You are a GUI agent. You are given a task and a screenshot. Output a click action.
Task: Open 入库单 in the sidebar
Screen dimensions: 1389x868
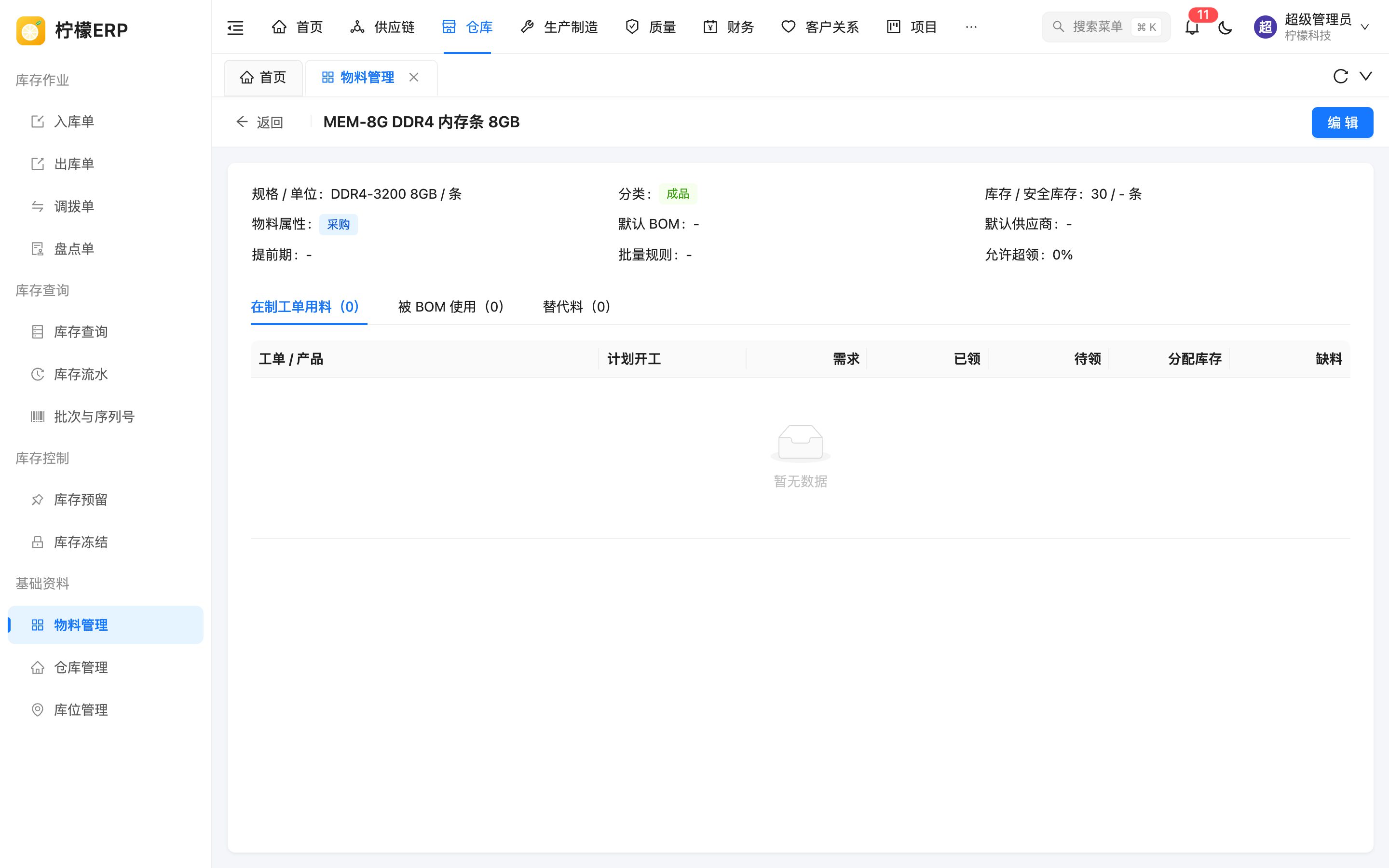click(106, 122)
